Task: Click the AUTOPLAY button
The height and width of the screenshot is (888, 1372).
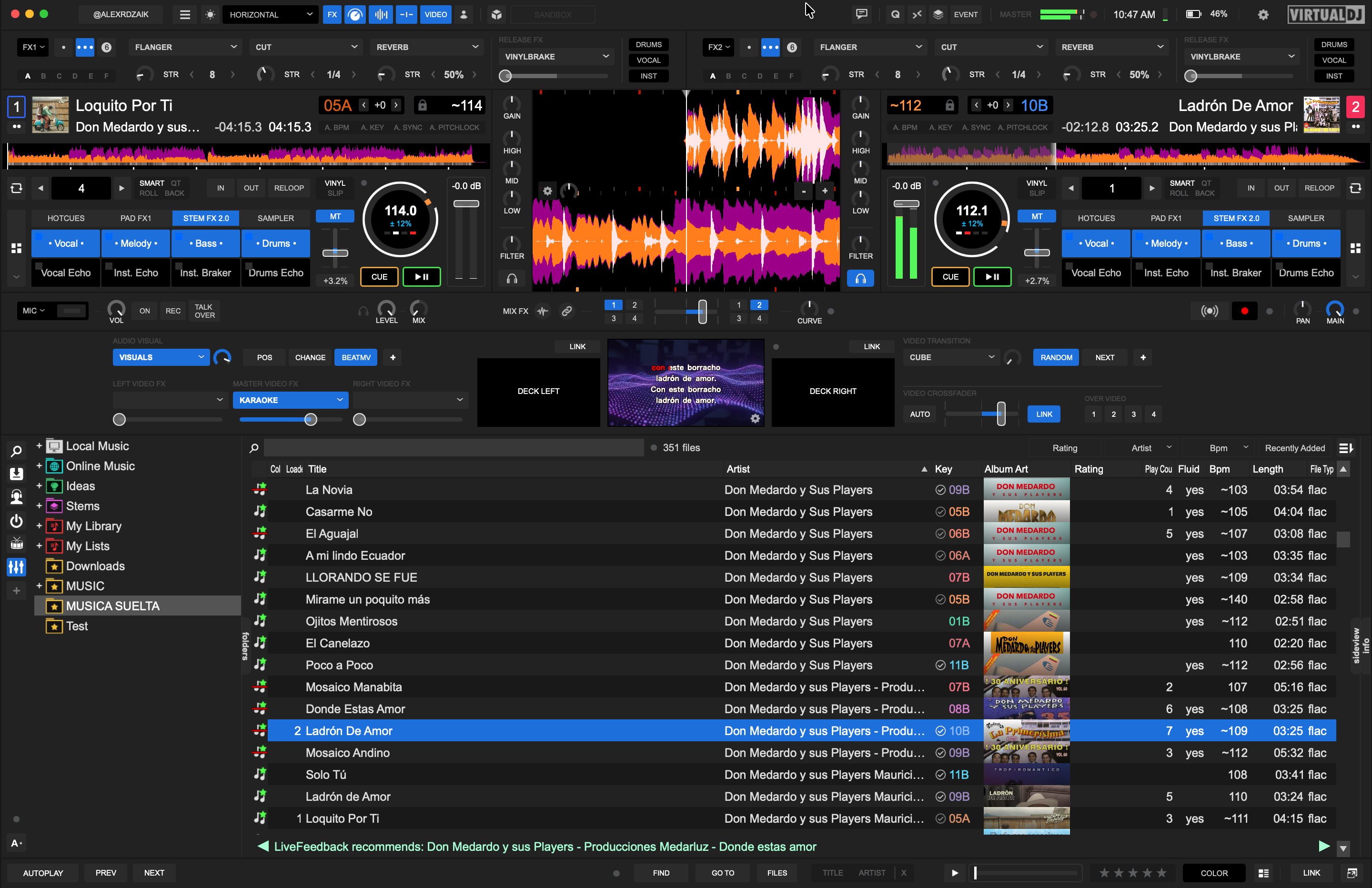Action: tap(43, 873)
